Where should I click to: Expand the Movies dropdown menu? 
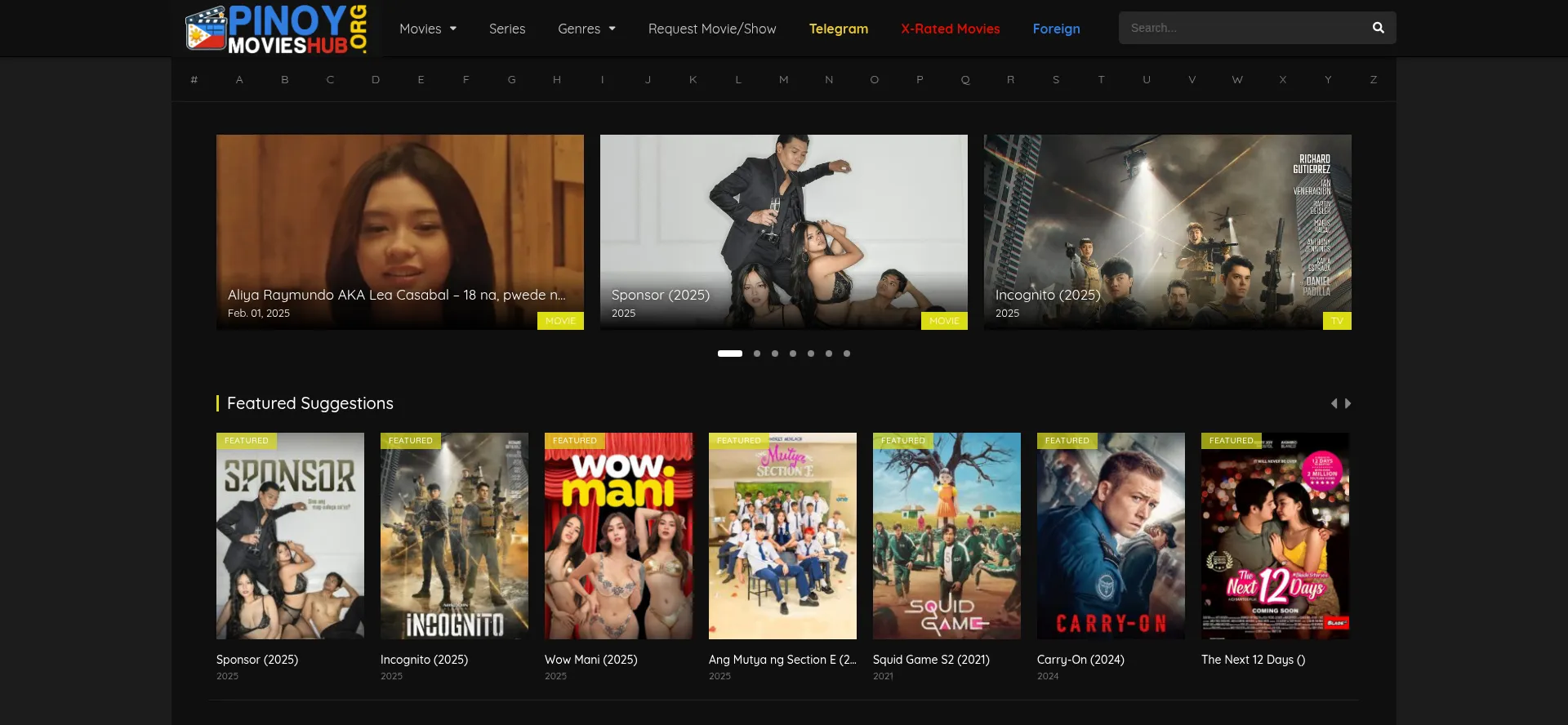pos(427,29)
